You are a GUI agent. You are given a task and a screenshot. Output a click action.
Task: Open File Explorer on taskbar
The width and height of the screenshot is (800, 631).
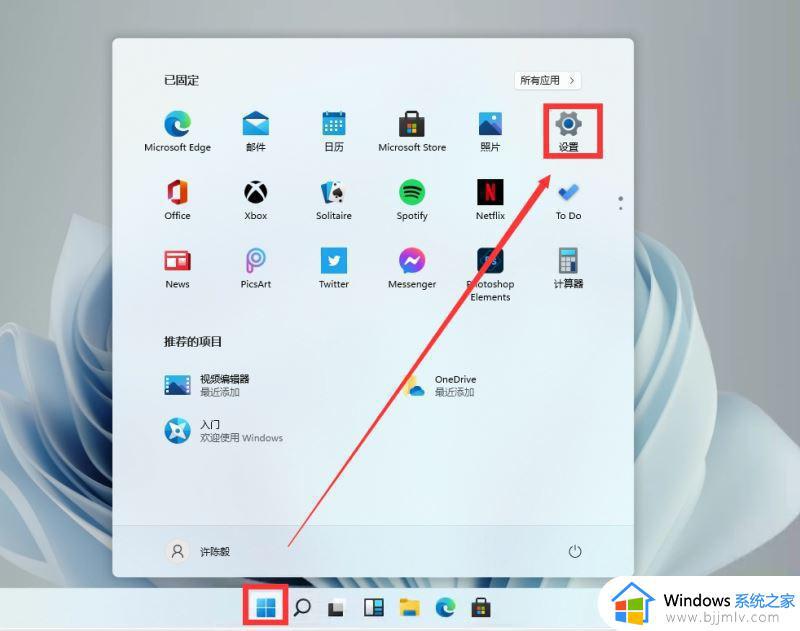(409, 607)
